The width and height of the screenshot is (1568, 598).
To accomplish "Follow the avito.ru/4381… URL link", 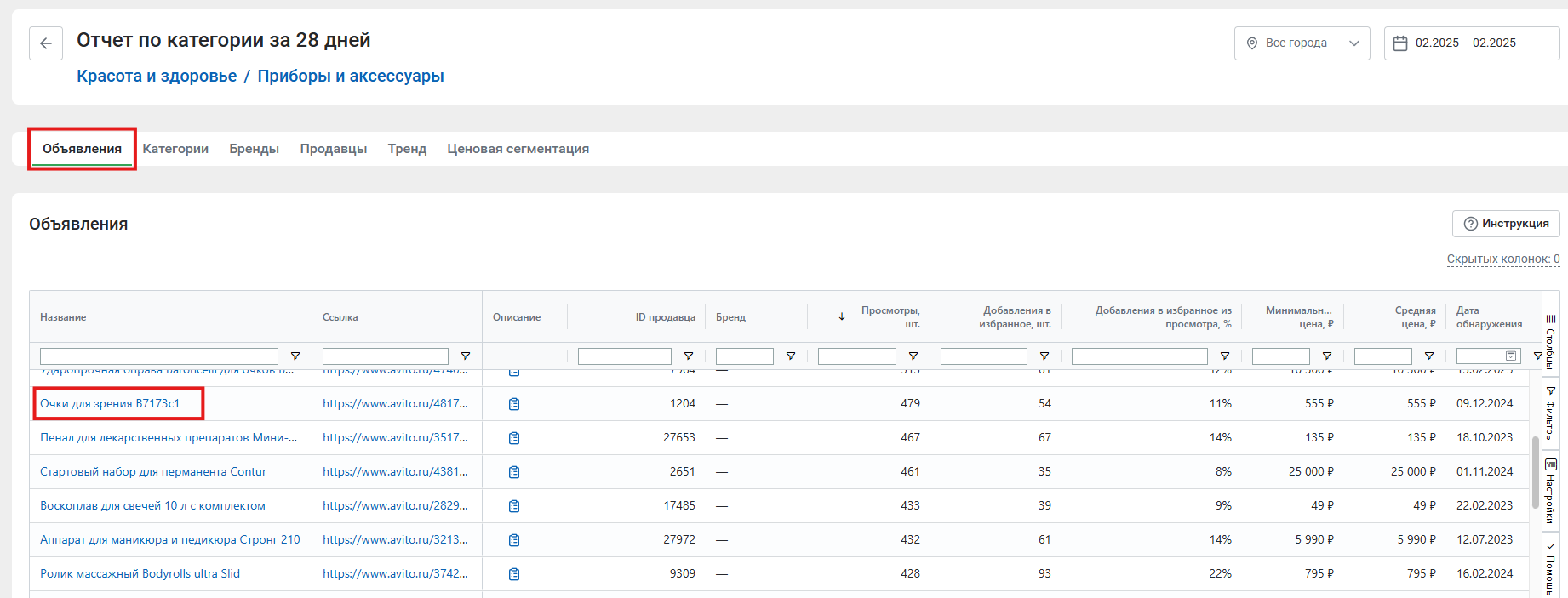I will point(395,472).
